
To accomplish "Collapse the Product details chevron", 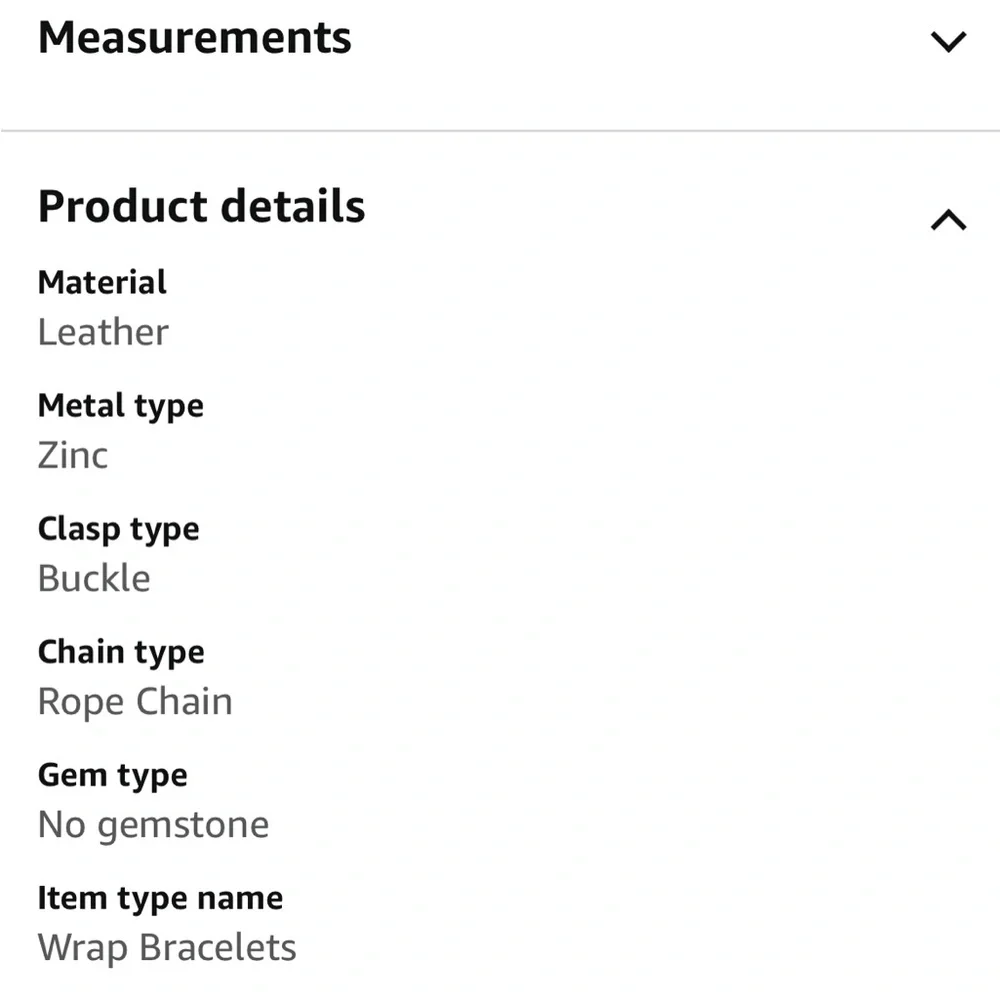I will pos(948,220).
